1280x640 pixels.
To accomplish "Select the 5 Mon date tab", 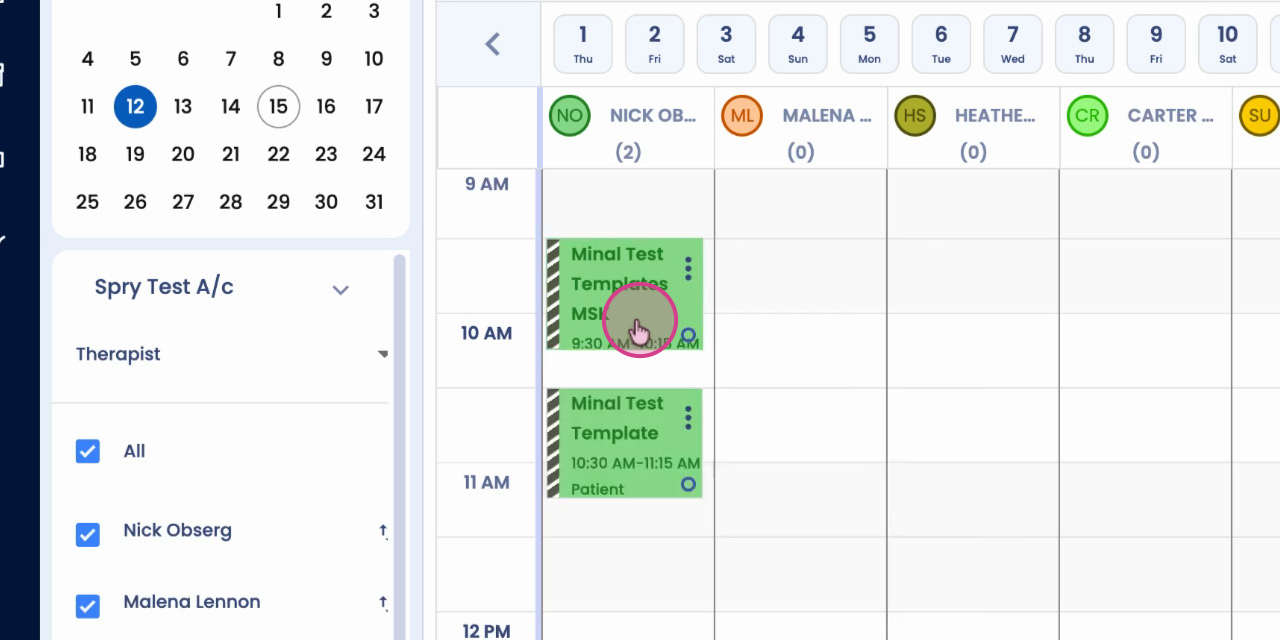I will pos(869,44).
